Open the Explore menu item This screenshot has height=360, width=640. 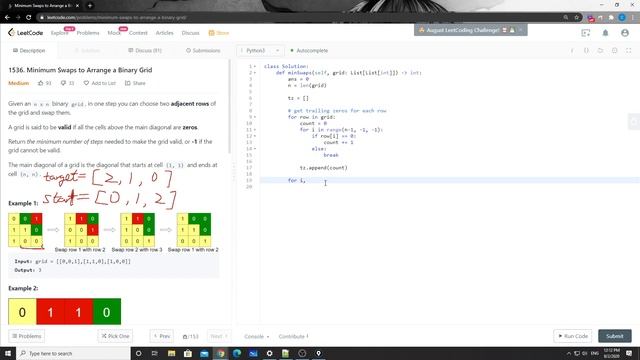(60, 33)
